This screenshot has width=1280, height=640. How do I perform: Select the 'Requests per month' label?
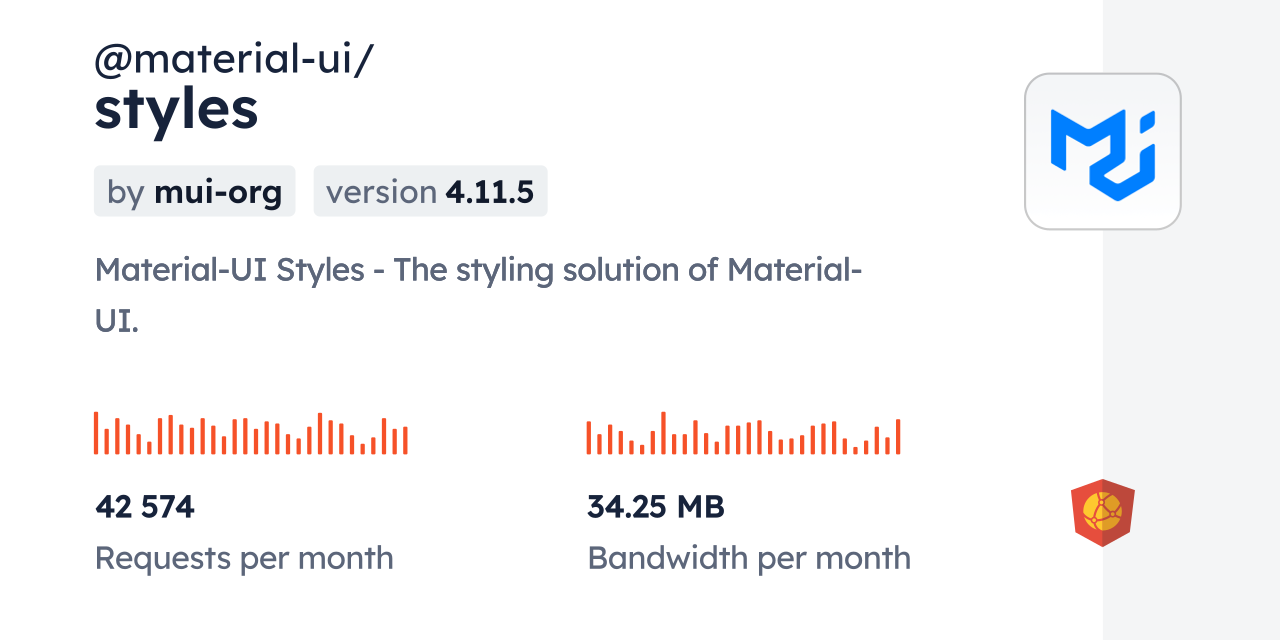pyautogui.click(x=244, y=558)
